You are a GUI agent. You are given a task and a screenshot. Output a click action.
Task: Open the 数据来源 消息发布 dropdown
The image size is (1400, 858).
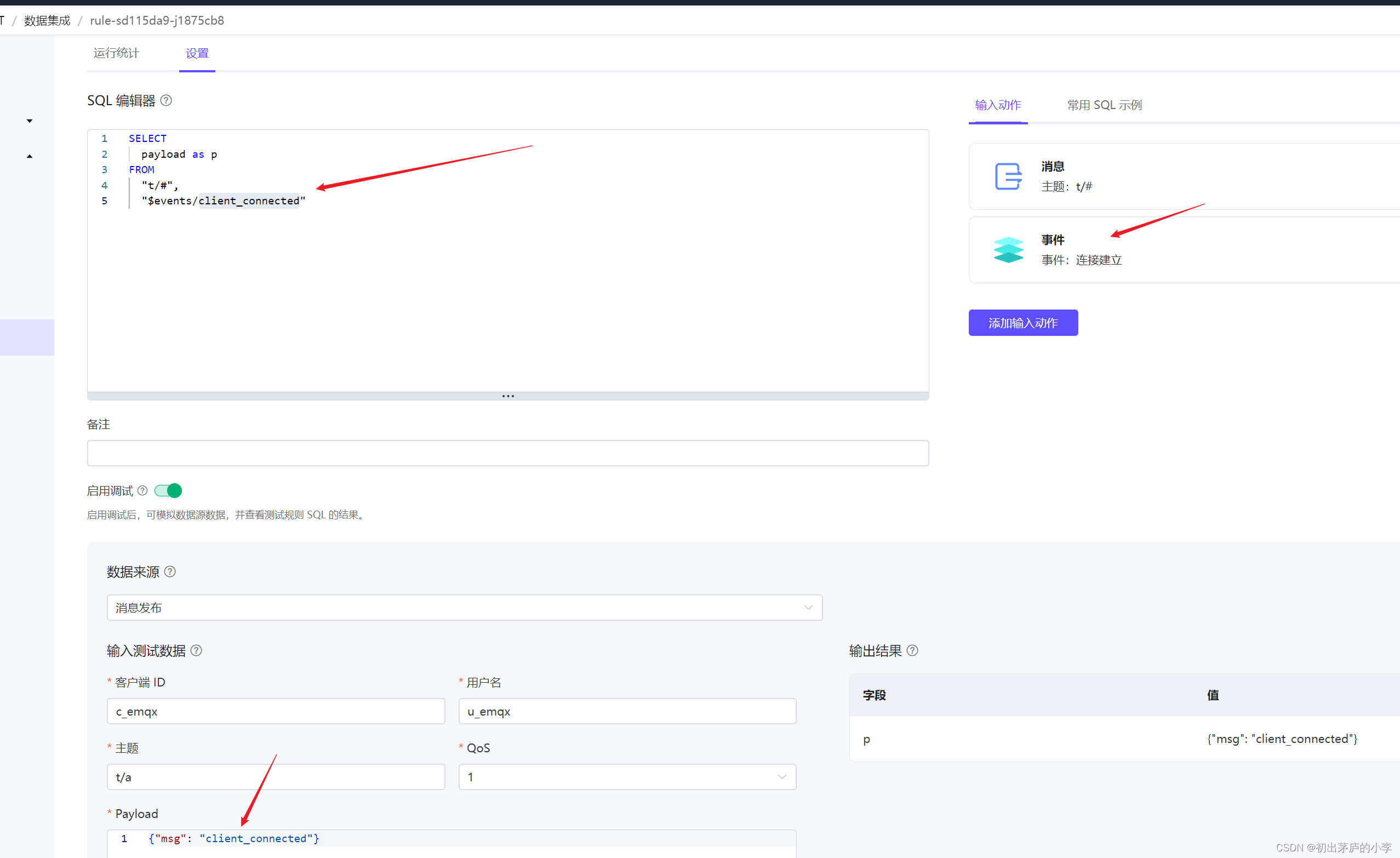464,608
